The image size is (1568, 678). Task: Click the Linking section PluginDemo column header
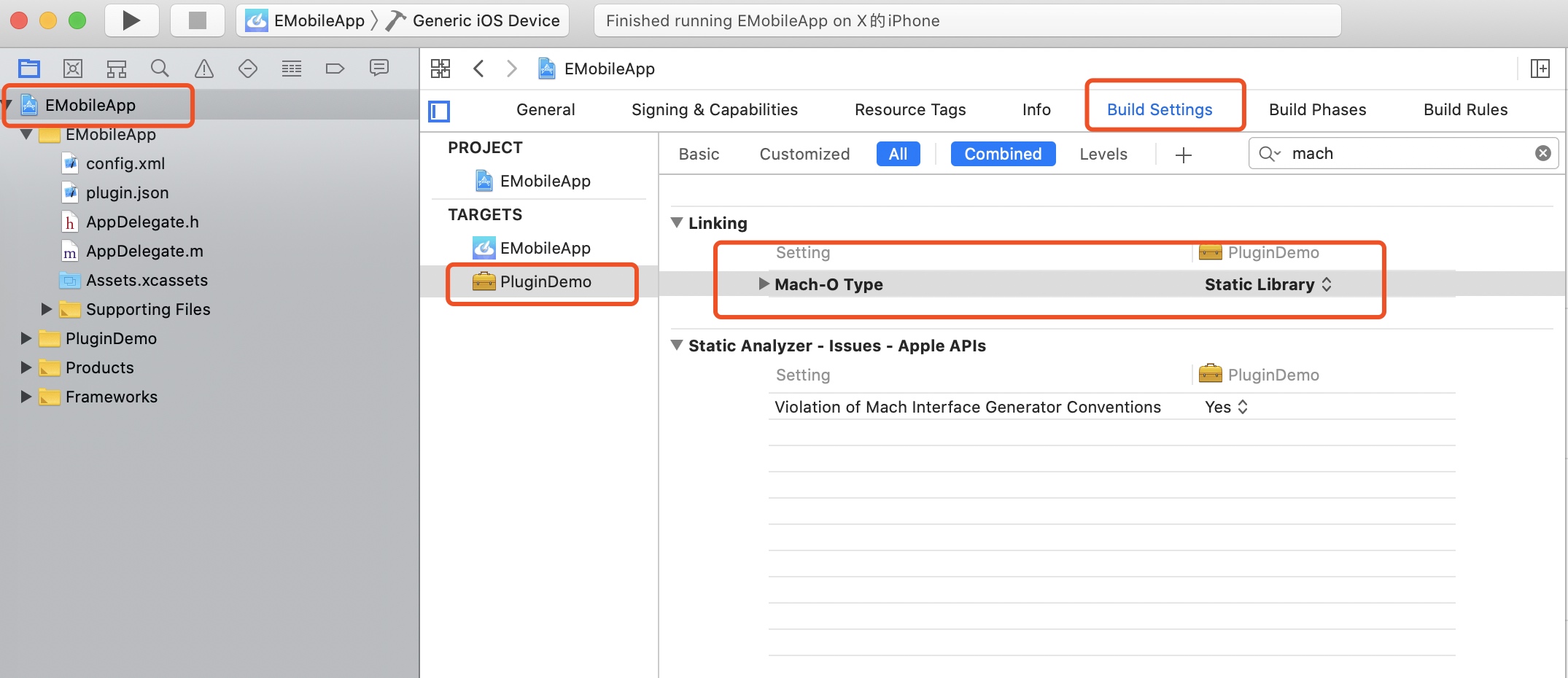[x=1259, y=252]
